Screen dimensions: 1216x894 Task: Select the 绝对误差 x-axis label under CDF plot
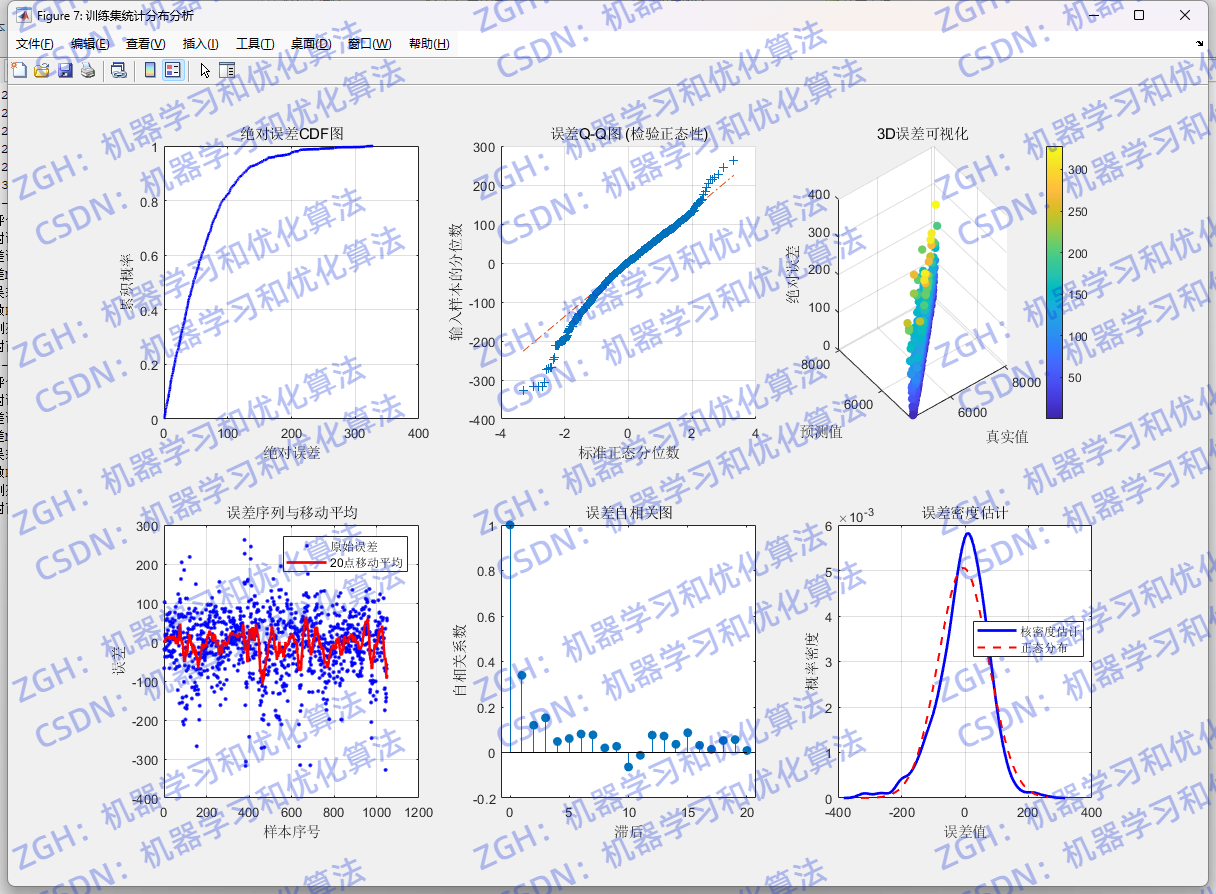point(292,453)
